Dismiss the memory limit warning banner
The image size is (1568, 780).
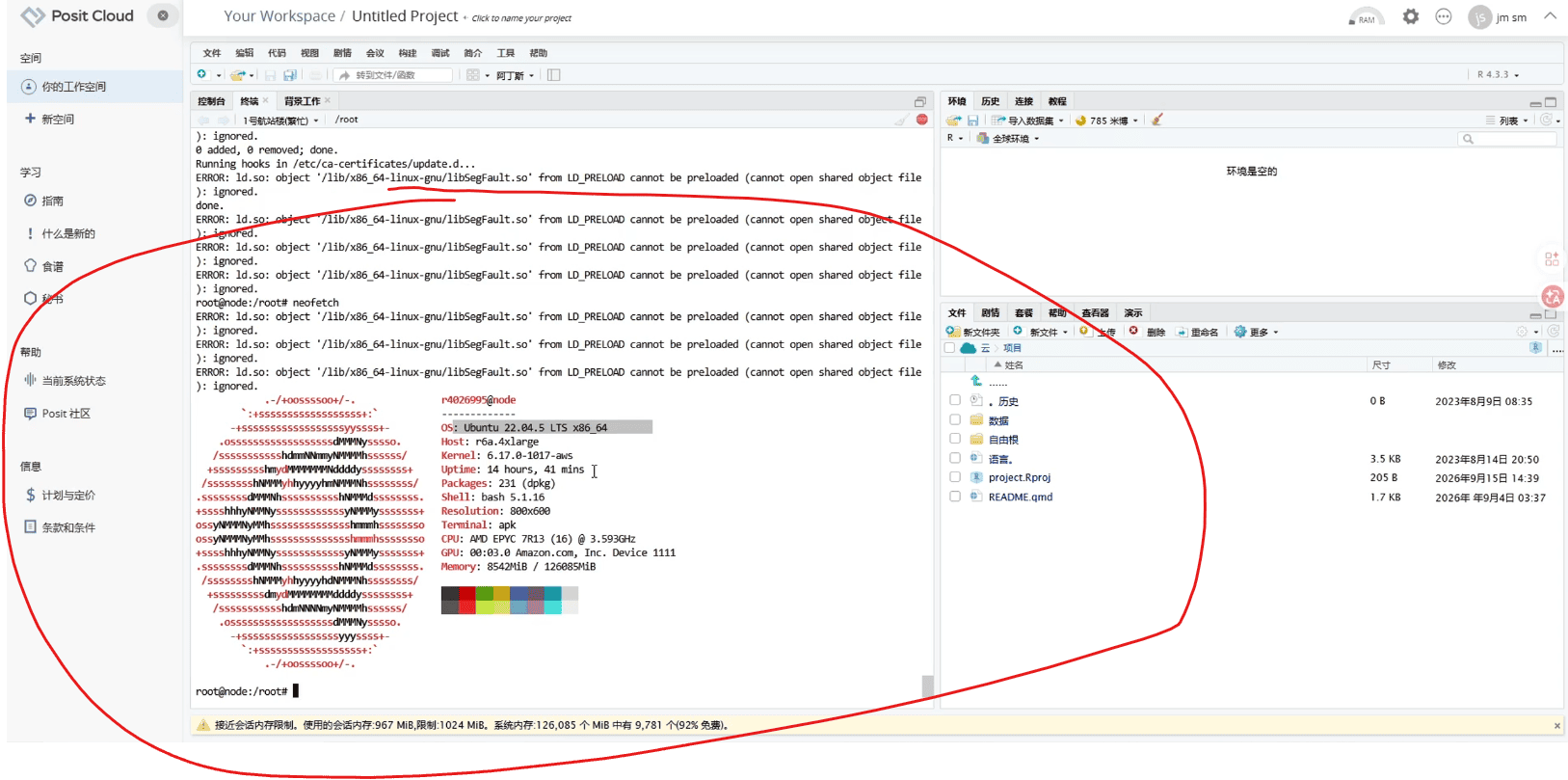1556,725
